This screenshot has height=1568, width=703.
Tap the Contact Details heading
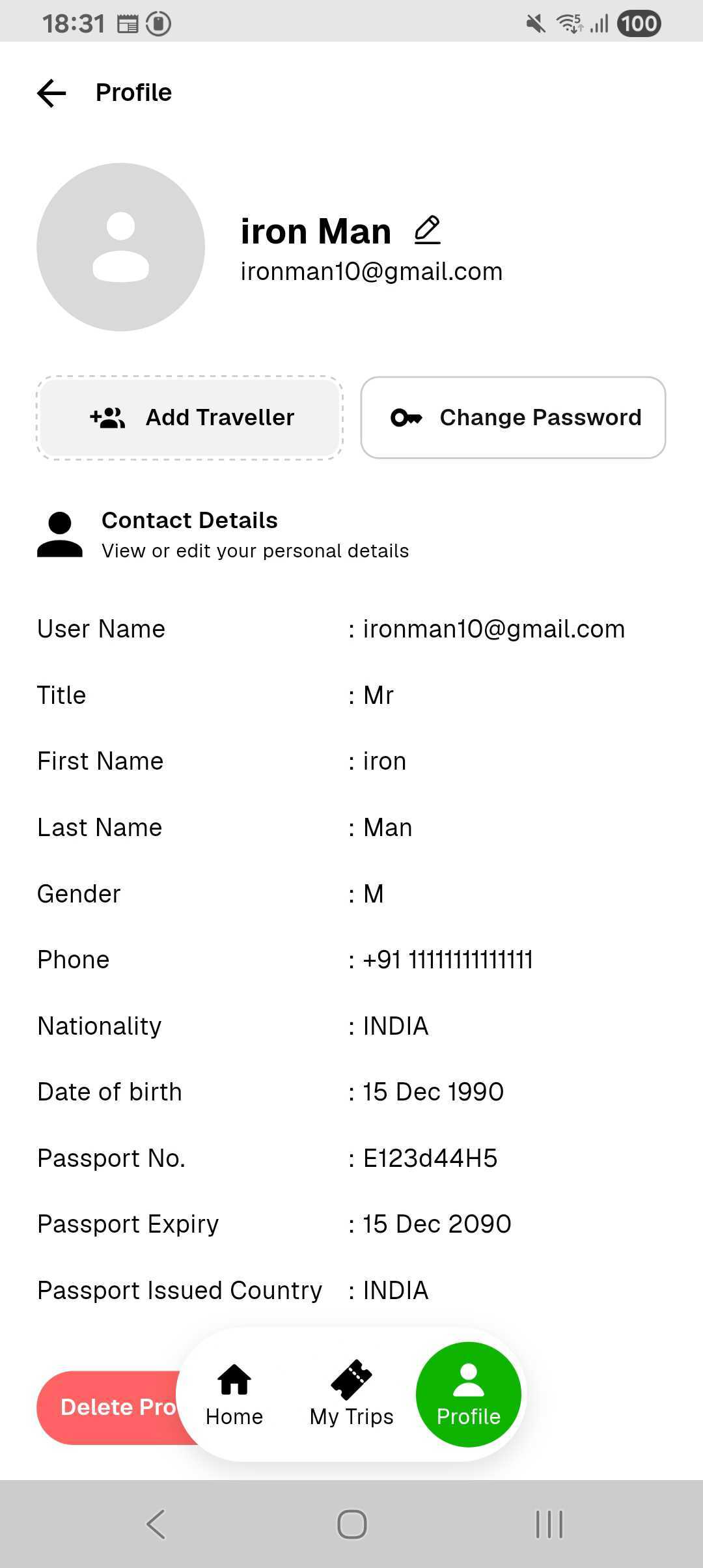click(x=189, y=520)
